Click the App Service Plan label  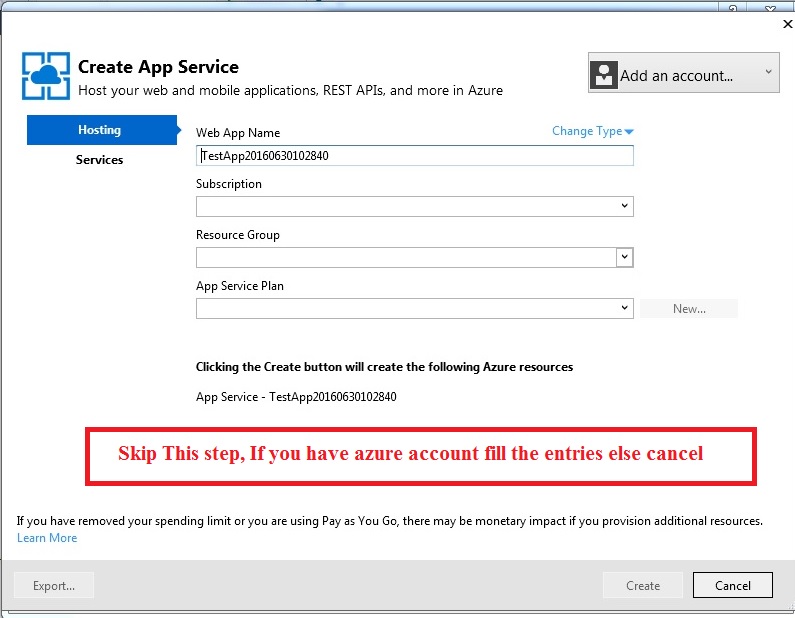pyautogui.click(x=240, y=285)
